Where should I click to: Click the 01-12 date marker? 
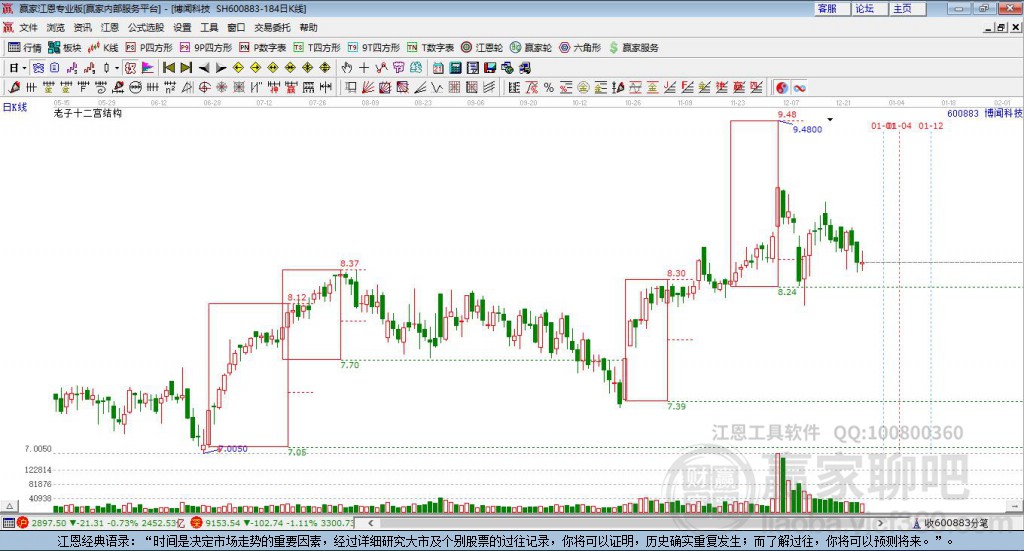point(931,125)
